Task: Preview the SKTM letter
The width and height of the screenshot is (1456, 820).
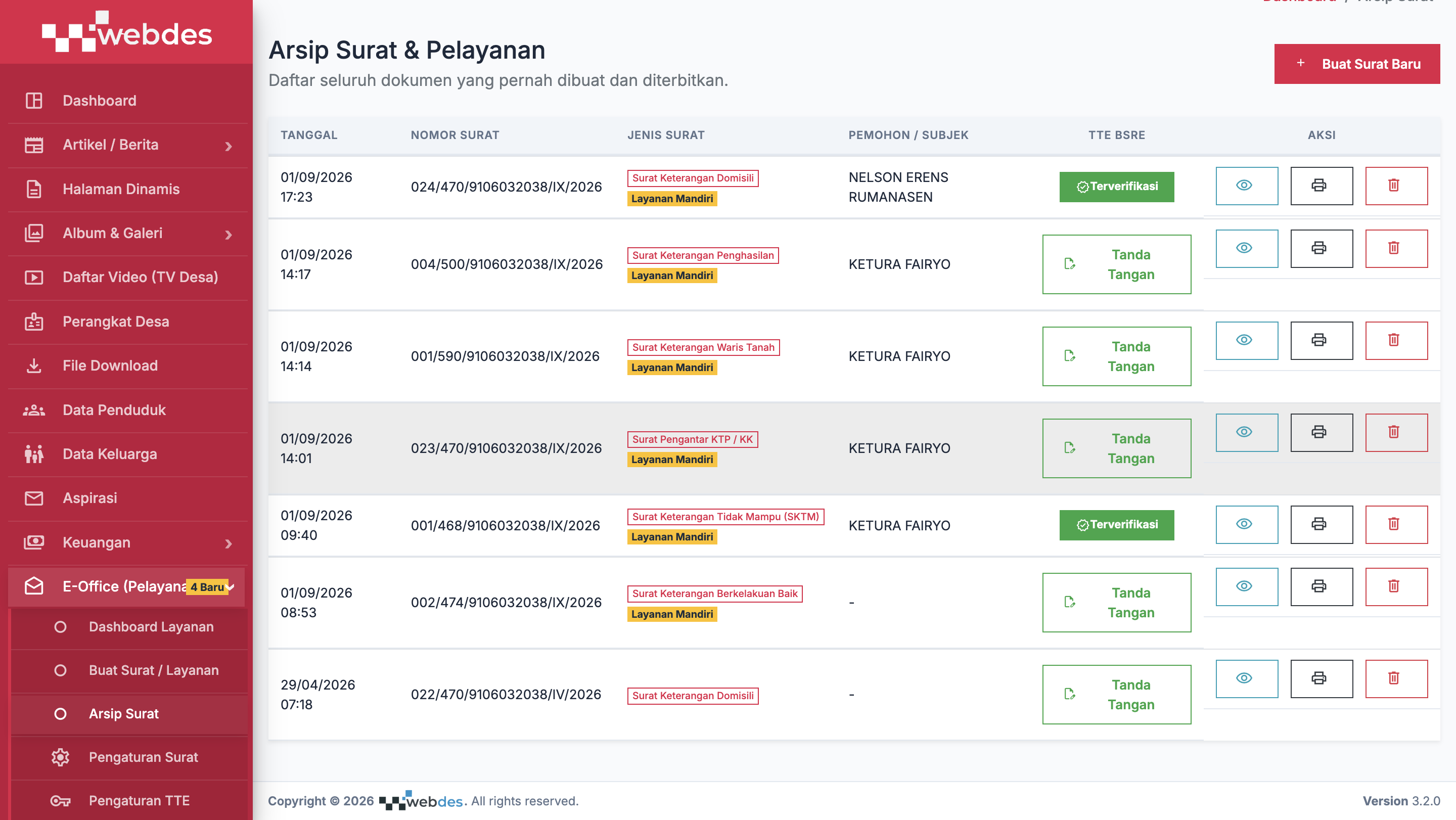Action: point(1246,524)
